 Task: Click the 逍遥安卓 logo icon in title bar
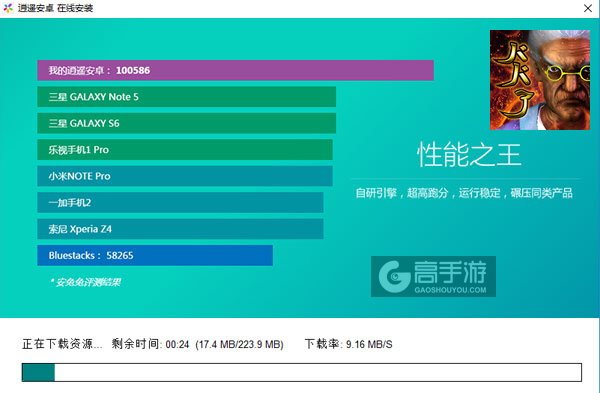point(8,8)
